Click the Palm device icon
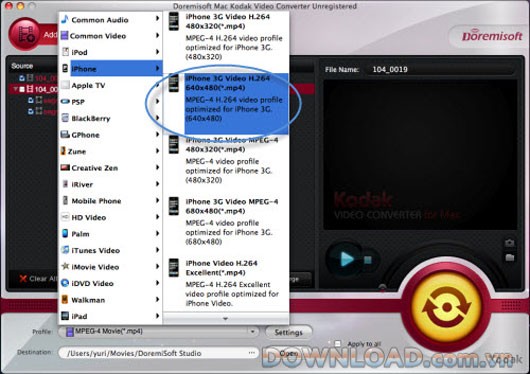 (65, 233)
